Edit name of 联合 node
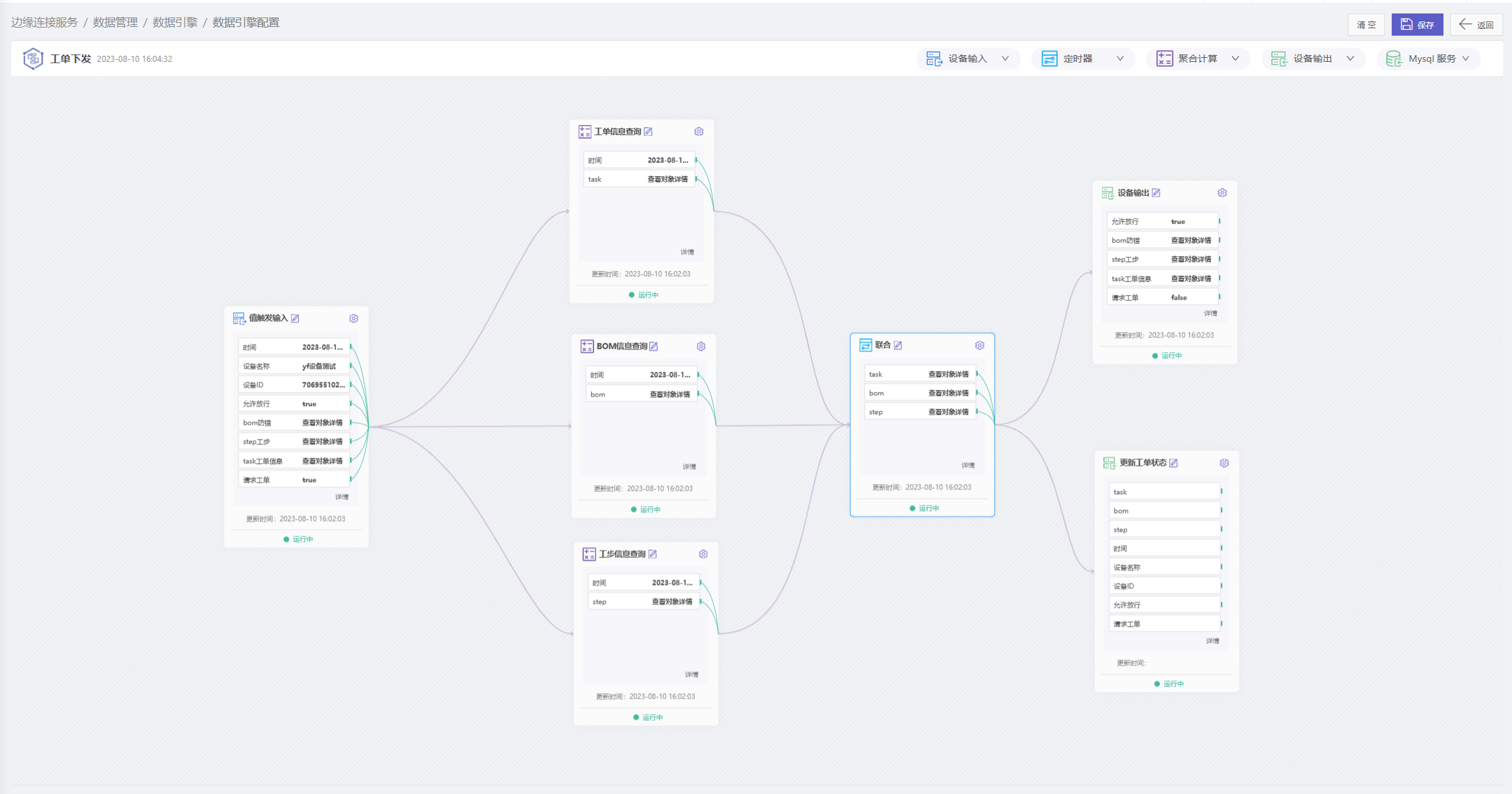 click(x=898, y=346)
